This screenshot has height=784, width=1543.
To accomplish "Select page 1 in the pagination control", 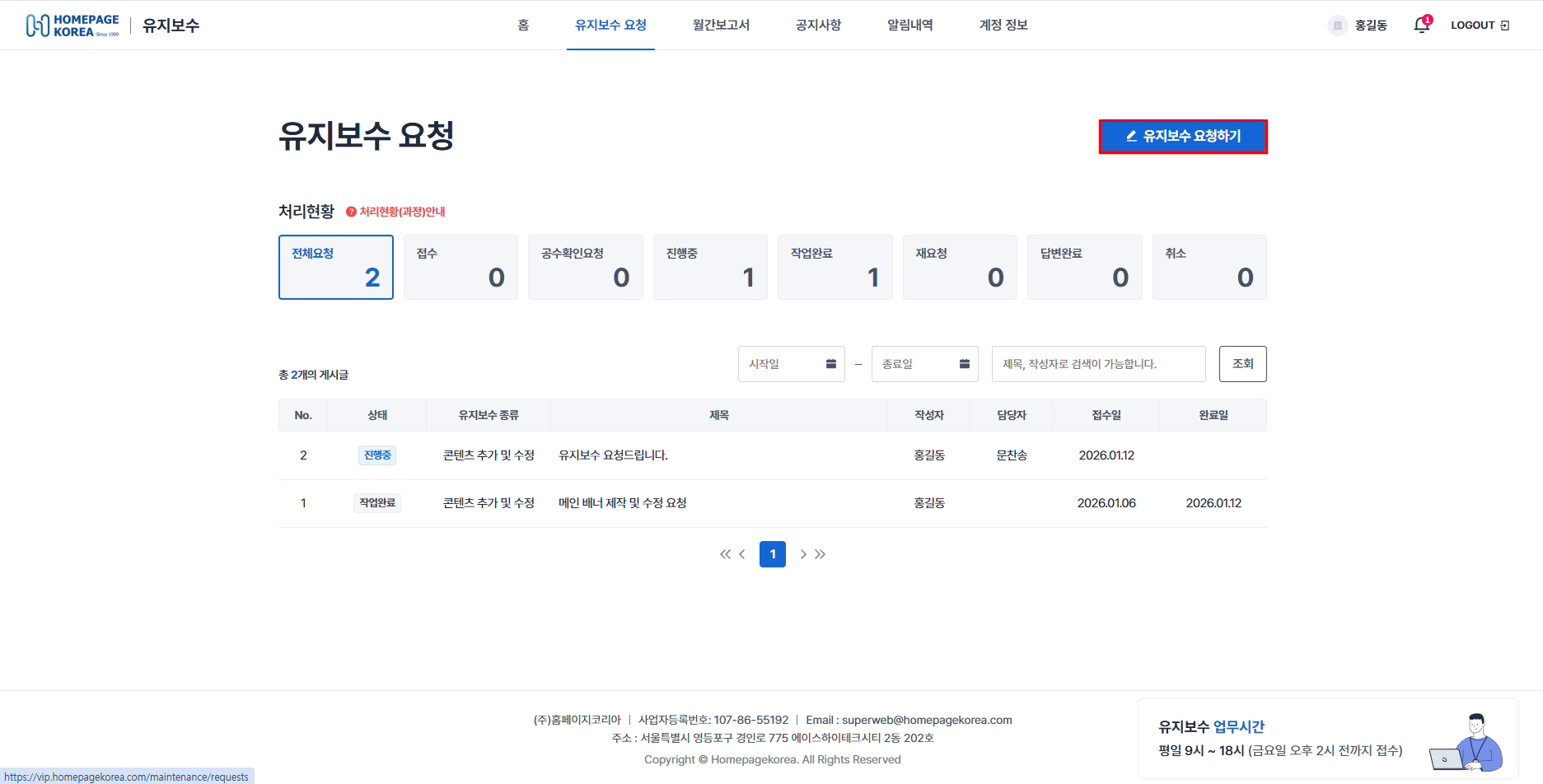I will pyautogui.click(x=772, y=554).
